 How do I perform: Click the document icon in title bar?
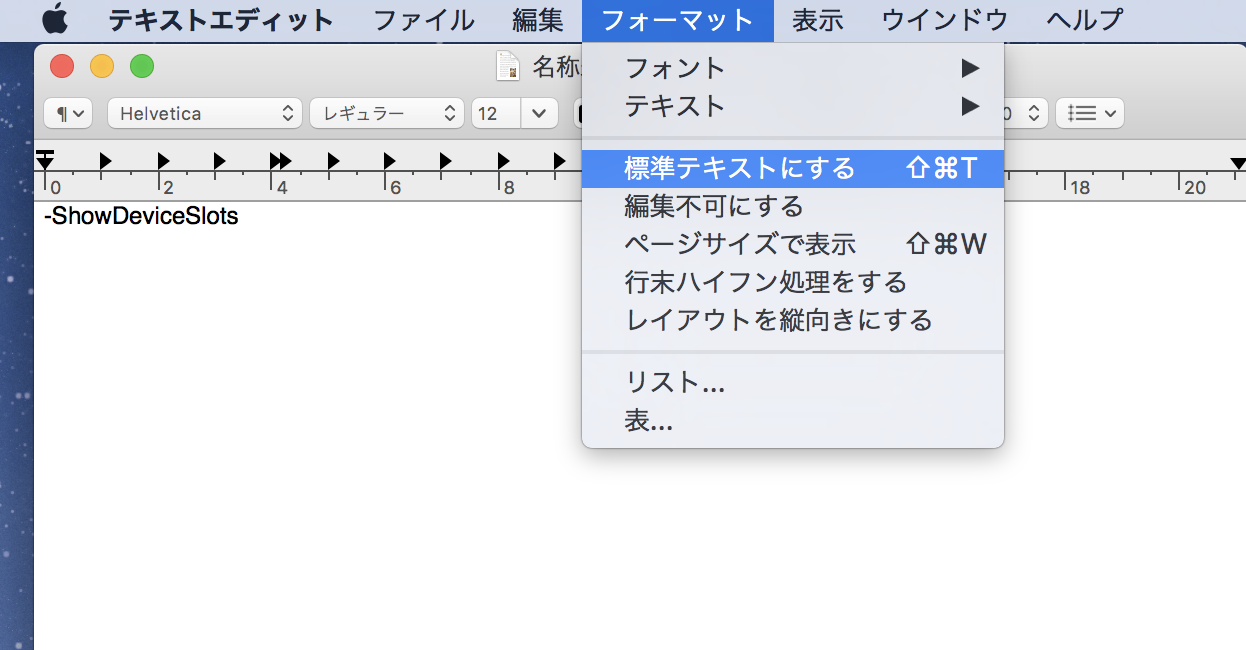[509, 67]
